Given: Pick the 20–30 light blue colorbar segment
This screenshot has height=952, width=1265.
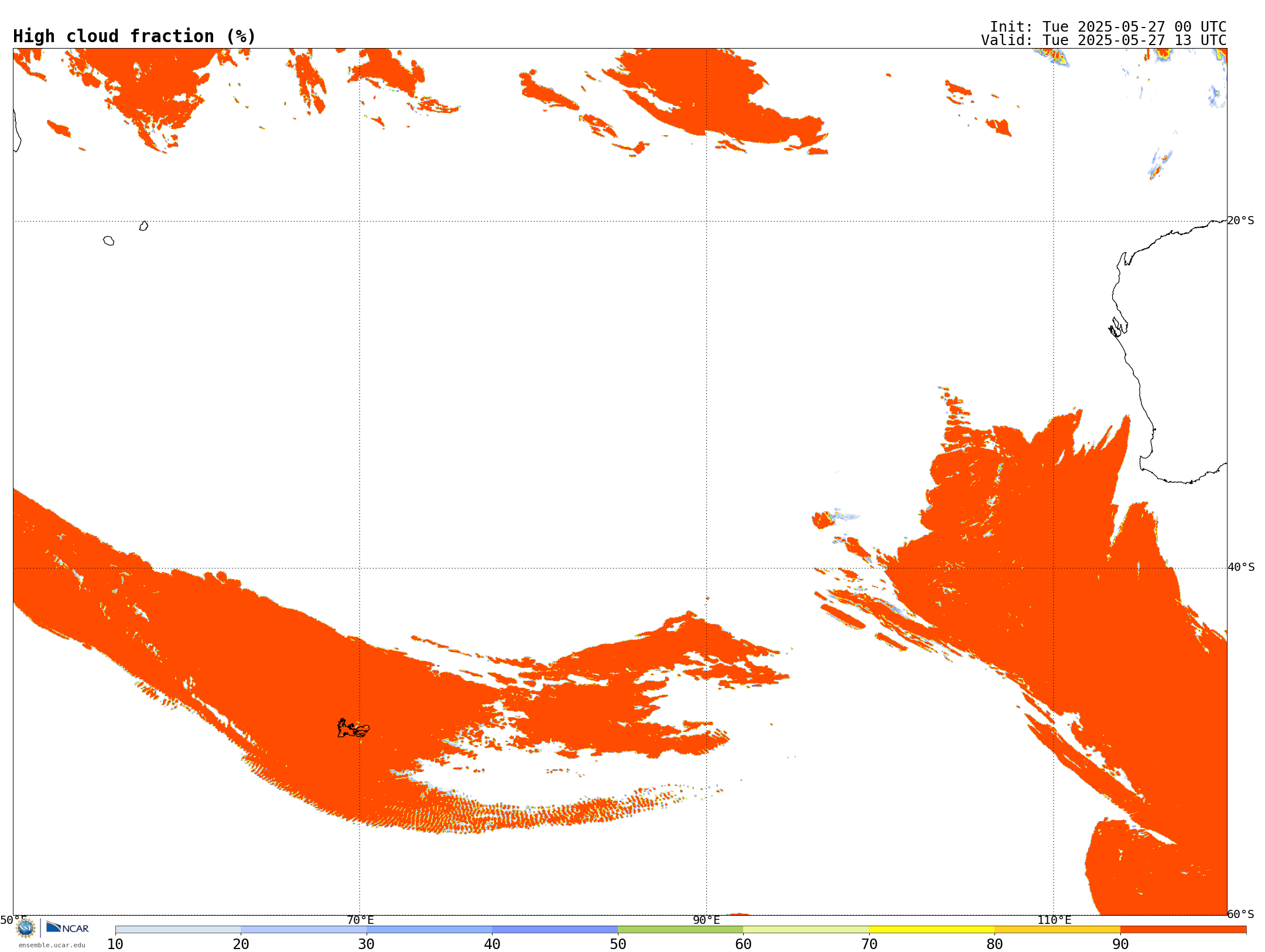Looking at the screenshot, I should pos(303,930).
